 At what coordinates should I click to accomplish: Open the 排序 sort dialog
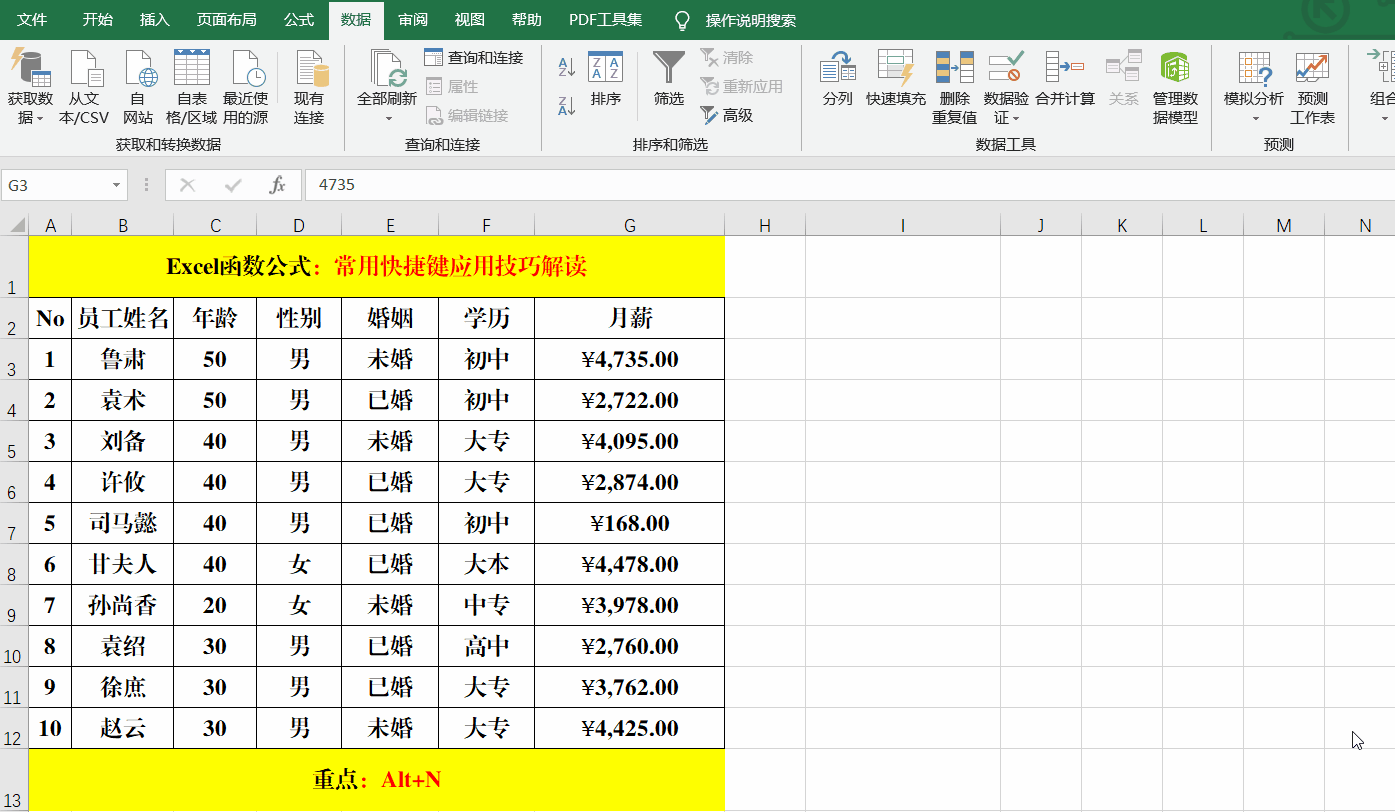(x=606, y=78)
